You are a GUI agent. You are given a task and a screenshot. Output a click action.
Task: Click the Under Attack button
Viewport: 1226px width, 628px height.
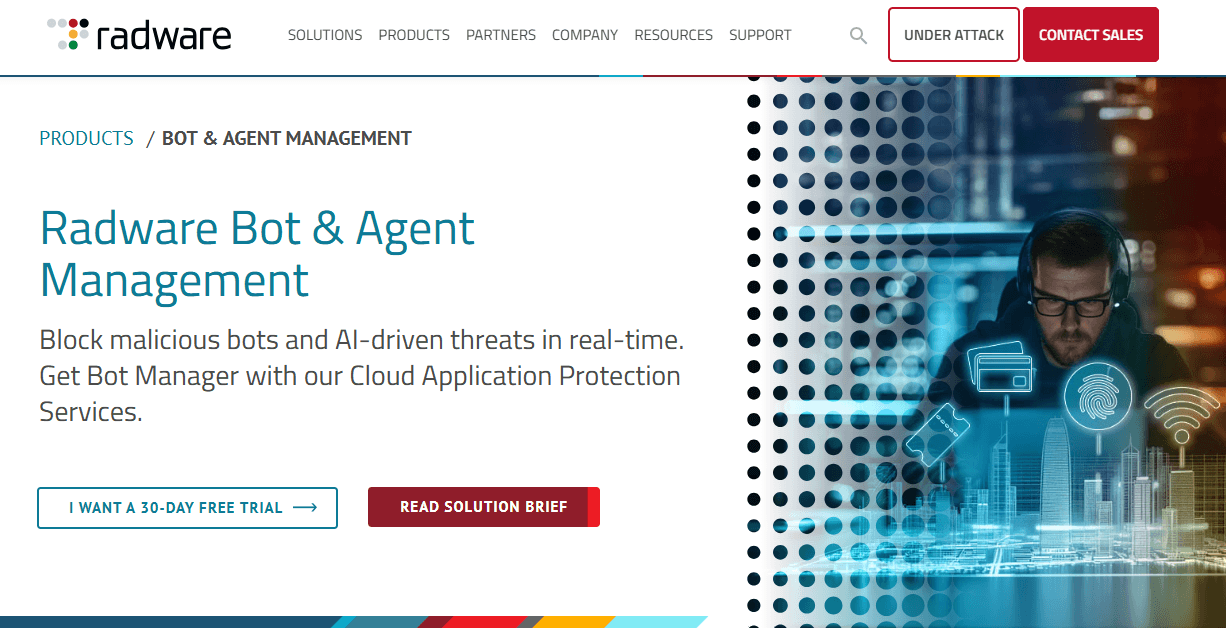(x=954, y=35)
